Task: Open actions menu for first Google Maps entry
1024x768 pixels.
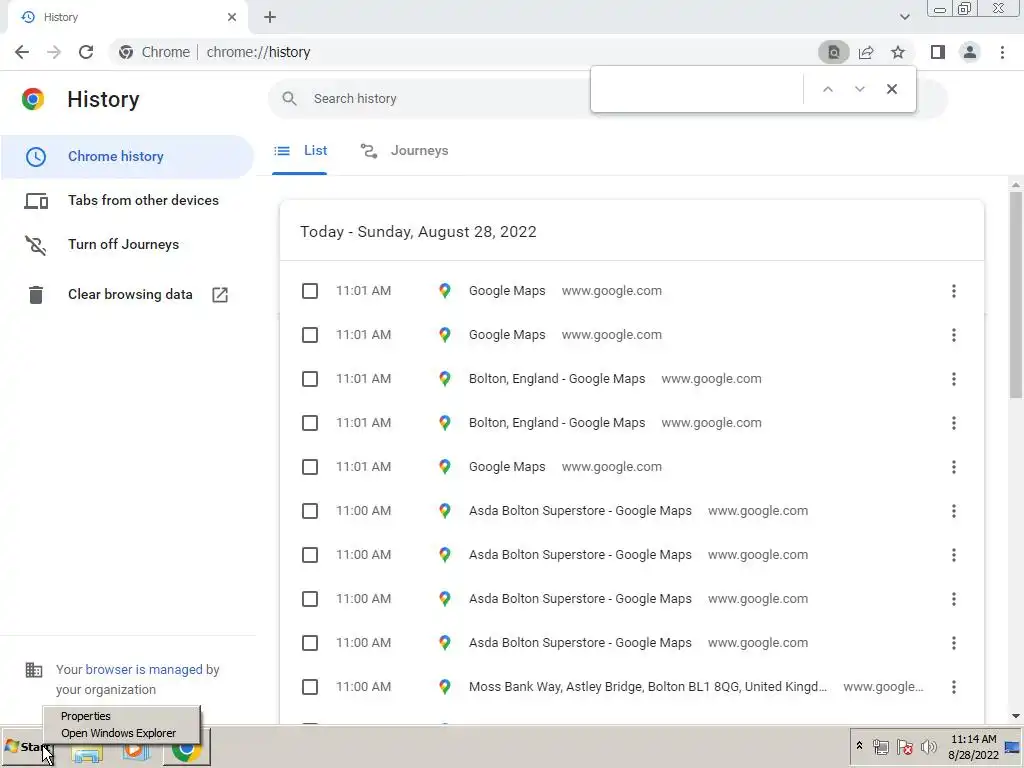Action: (x=953, y=291)
